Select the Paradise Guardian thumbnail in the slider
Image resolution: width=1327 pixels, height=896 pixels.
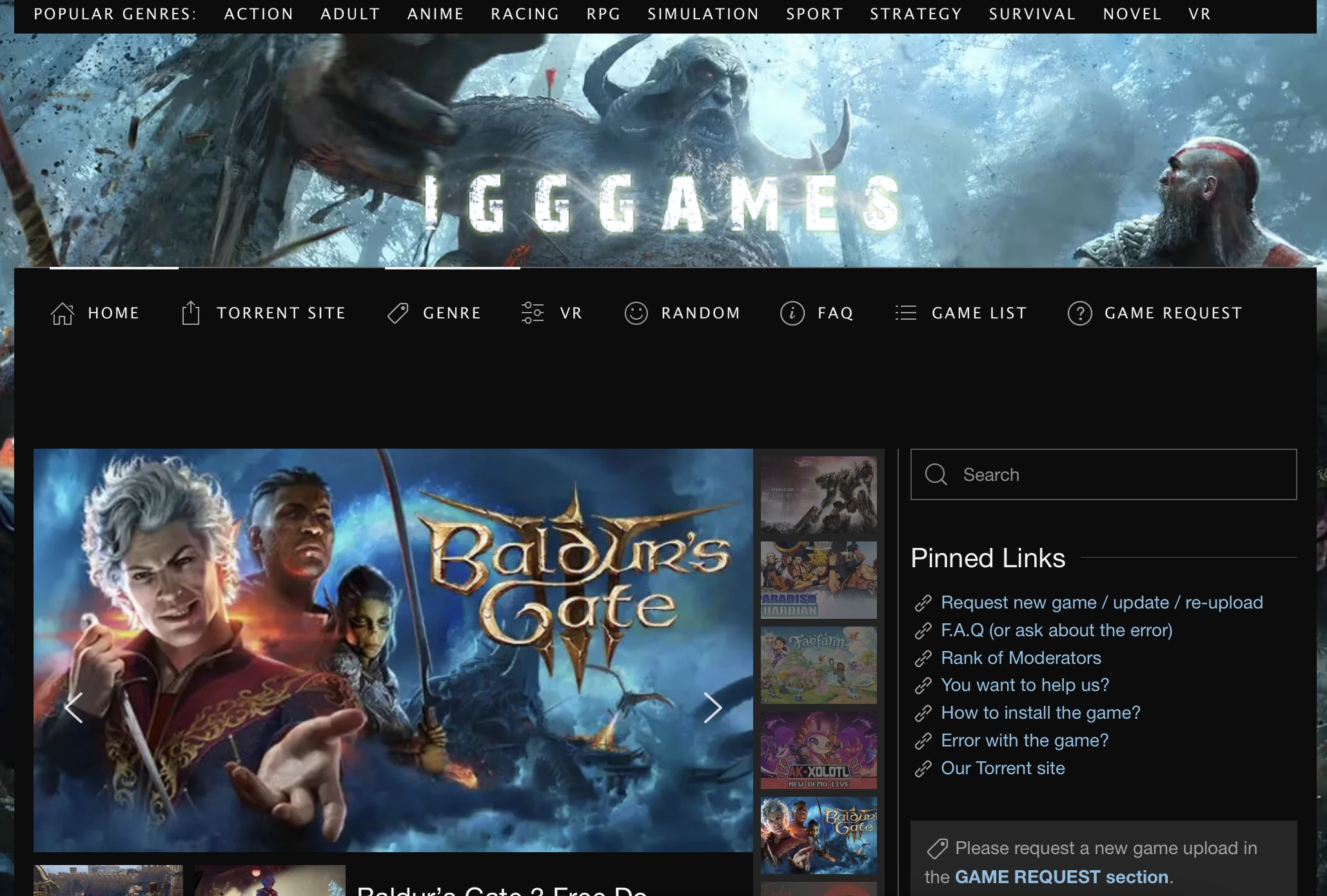coord(819,580)
